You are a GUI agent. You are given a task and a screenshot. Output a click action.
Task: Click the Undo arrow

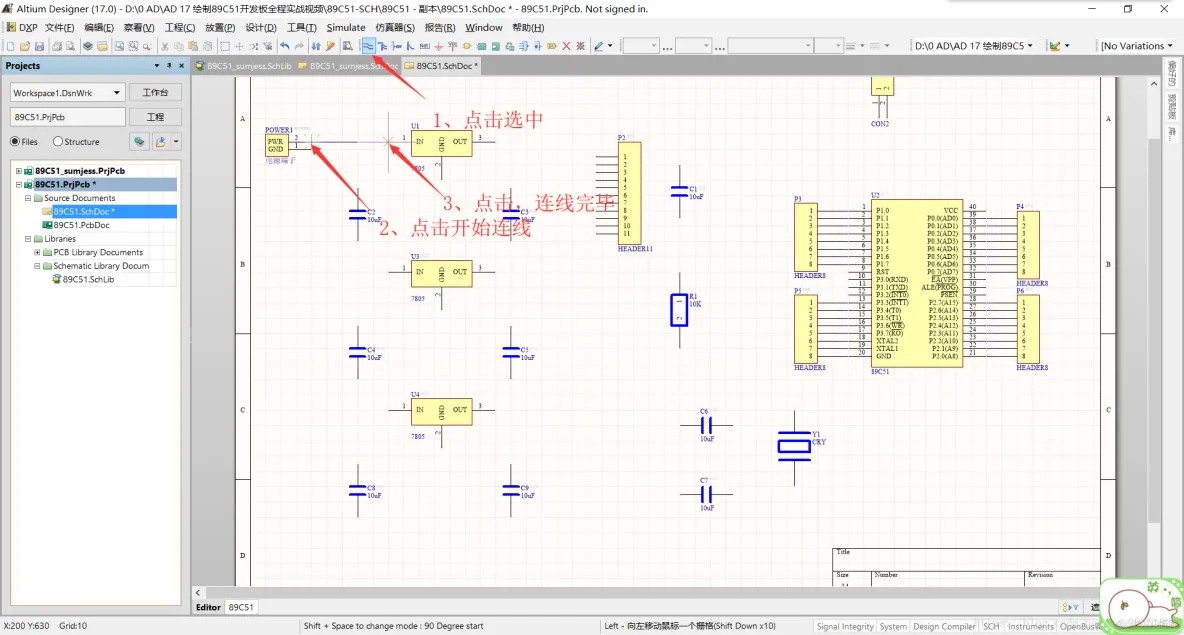pos(285,46)
